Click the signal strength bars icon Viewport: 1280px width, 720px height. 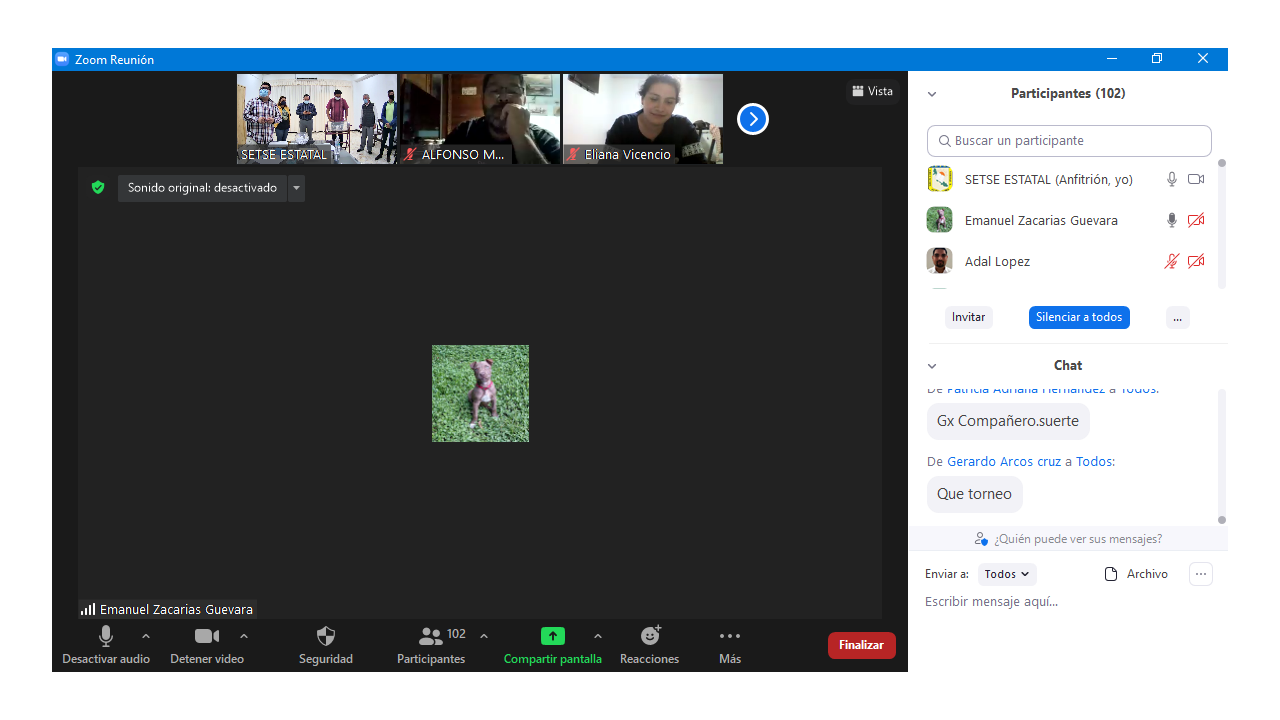pos(88,609)
